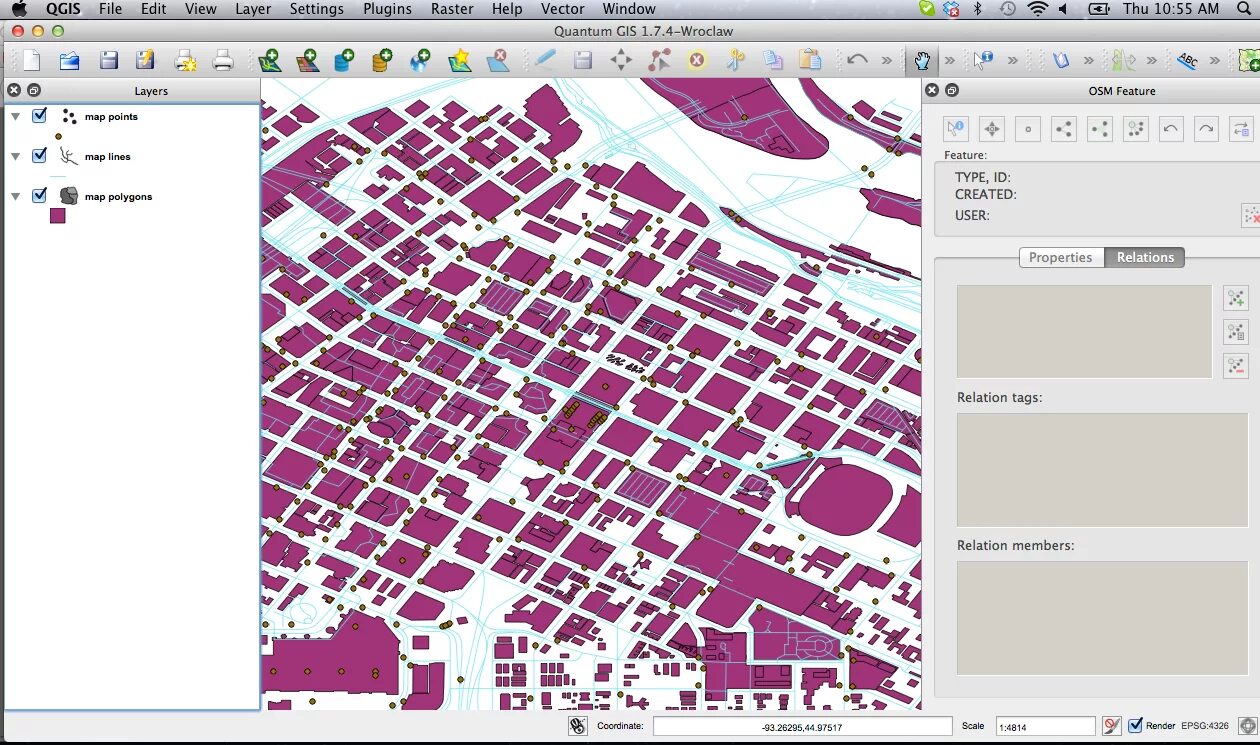
Task: Click Delete Selected circular X icon
Action: [697, 60]
